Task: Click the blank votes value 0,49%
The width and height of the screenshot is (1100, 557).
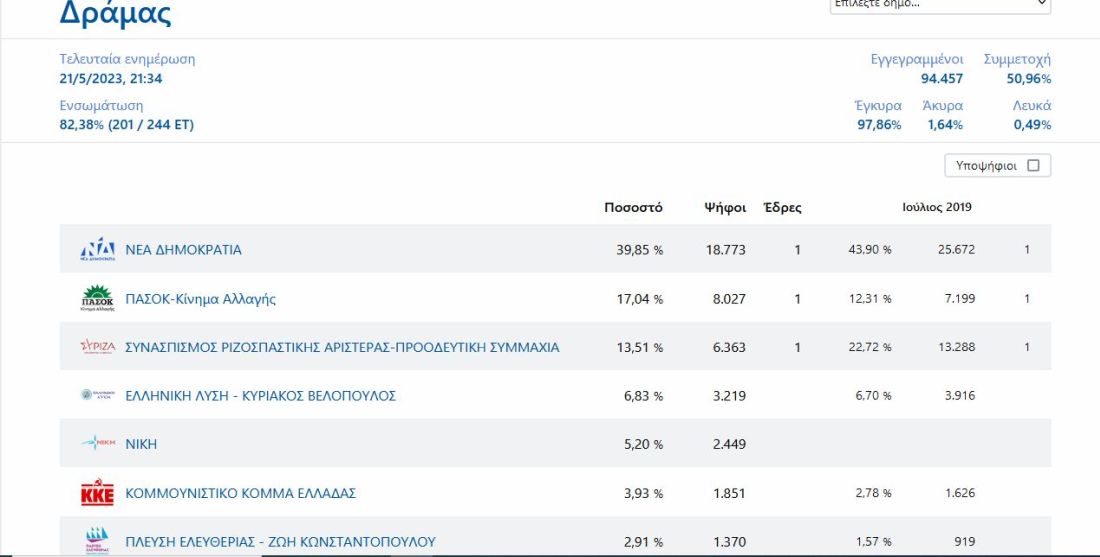Action: (x=1032, y=125)
